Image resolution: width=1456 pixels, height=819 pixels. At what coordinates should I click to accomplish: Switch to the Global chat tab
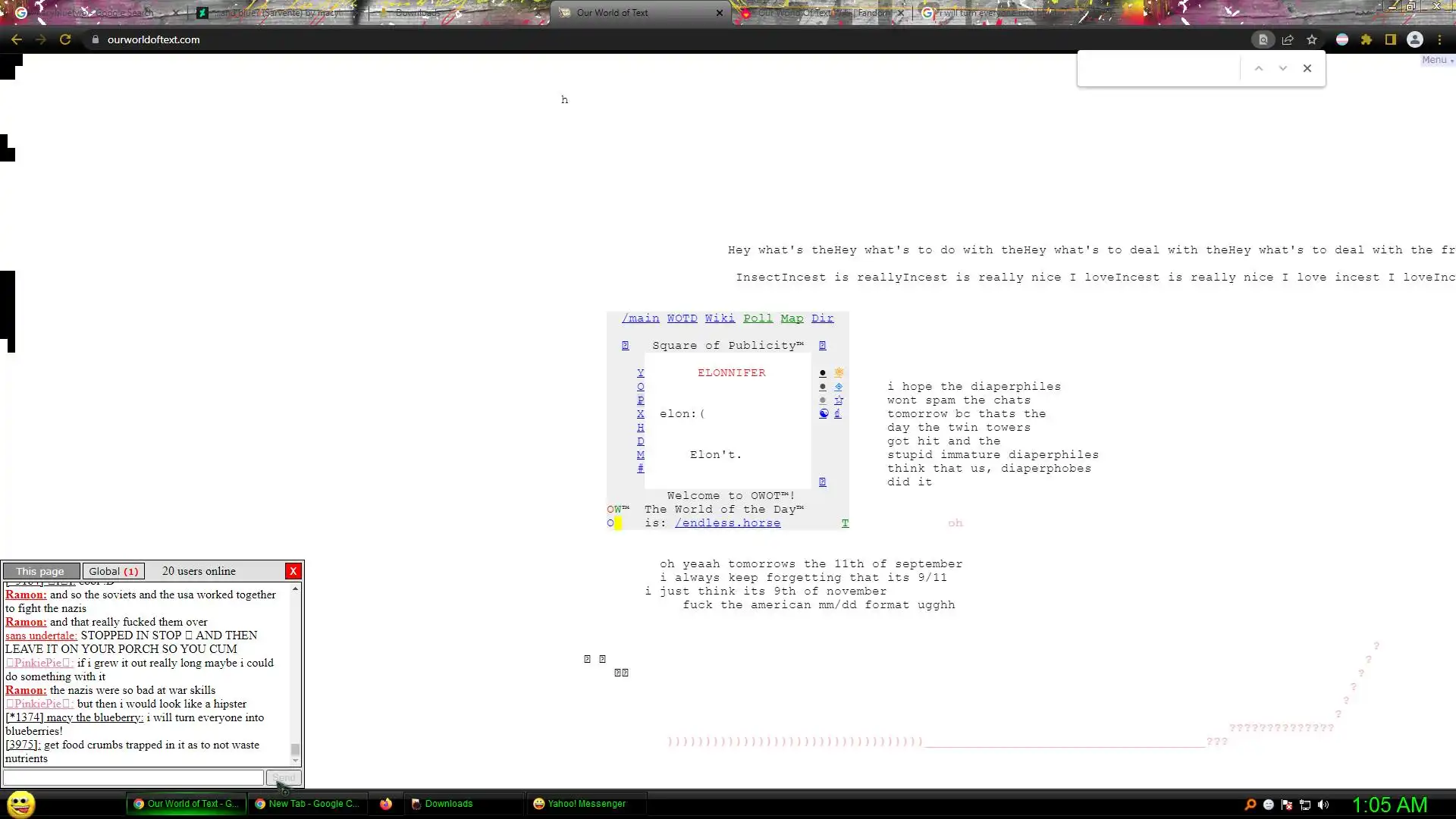tap(113, 571)
